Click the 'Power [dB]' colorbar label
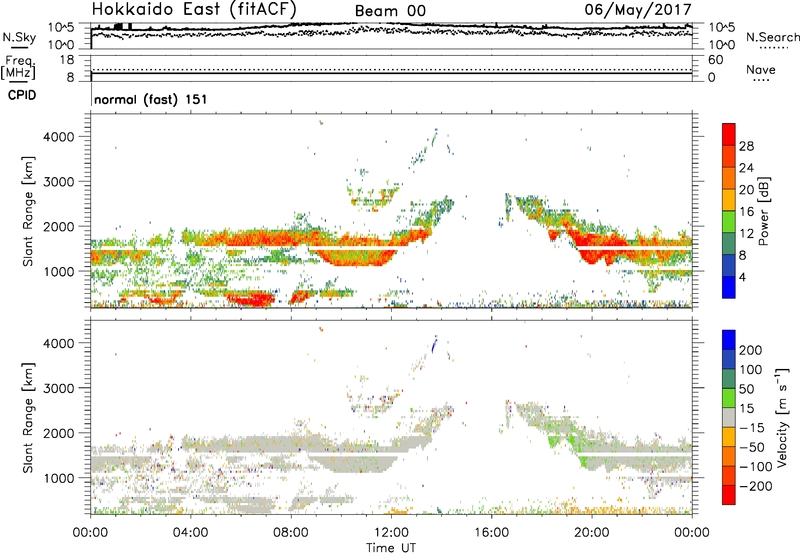Screen dimensions: 800x554 (763, 211)
